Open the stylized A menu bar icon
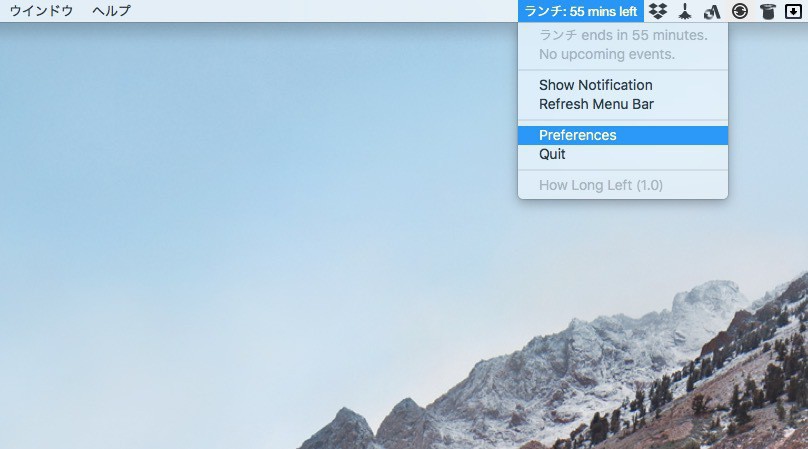Screen dimensions: 808x449 pyautogui.click(x=712, y=11)
